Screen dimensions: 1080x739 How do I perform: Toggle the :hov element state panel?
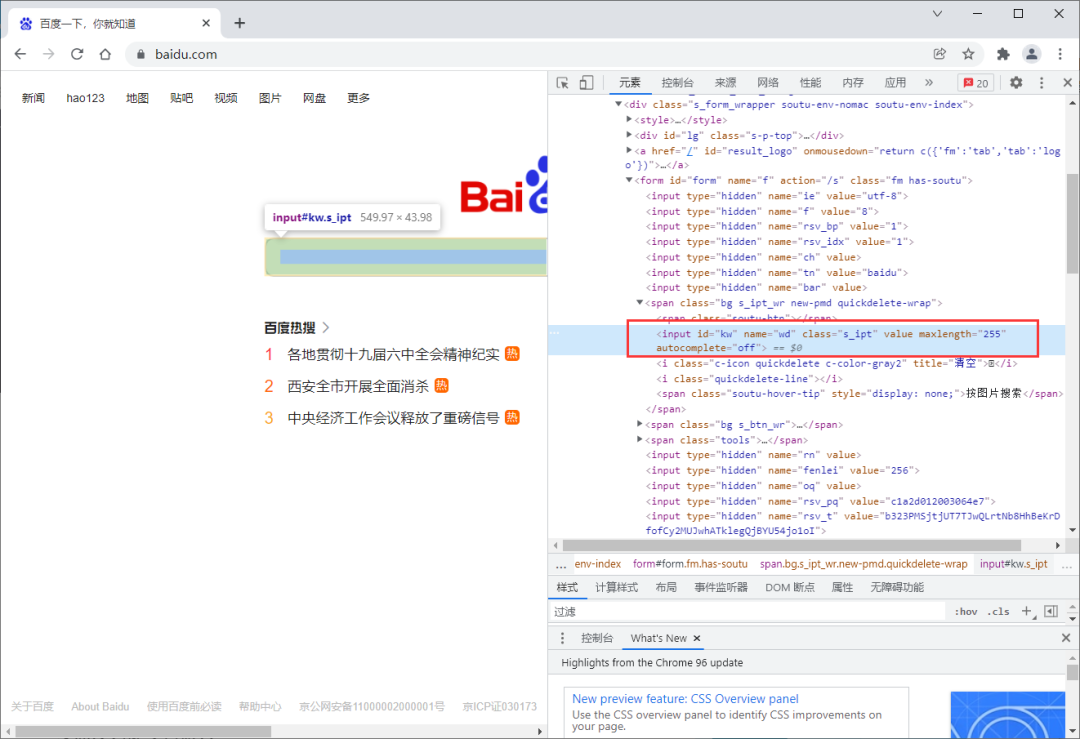(x=966, y=612)
